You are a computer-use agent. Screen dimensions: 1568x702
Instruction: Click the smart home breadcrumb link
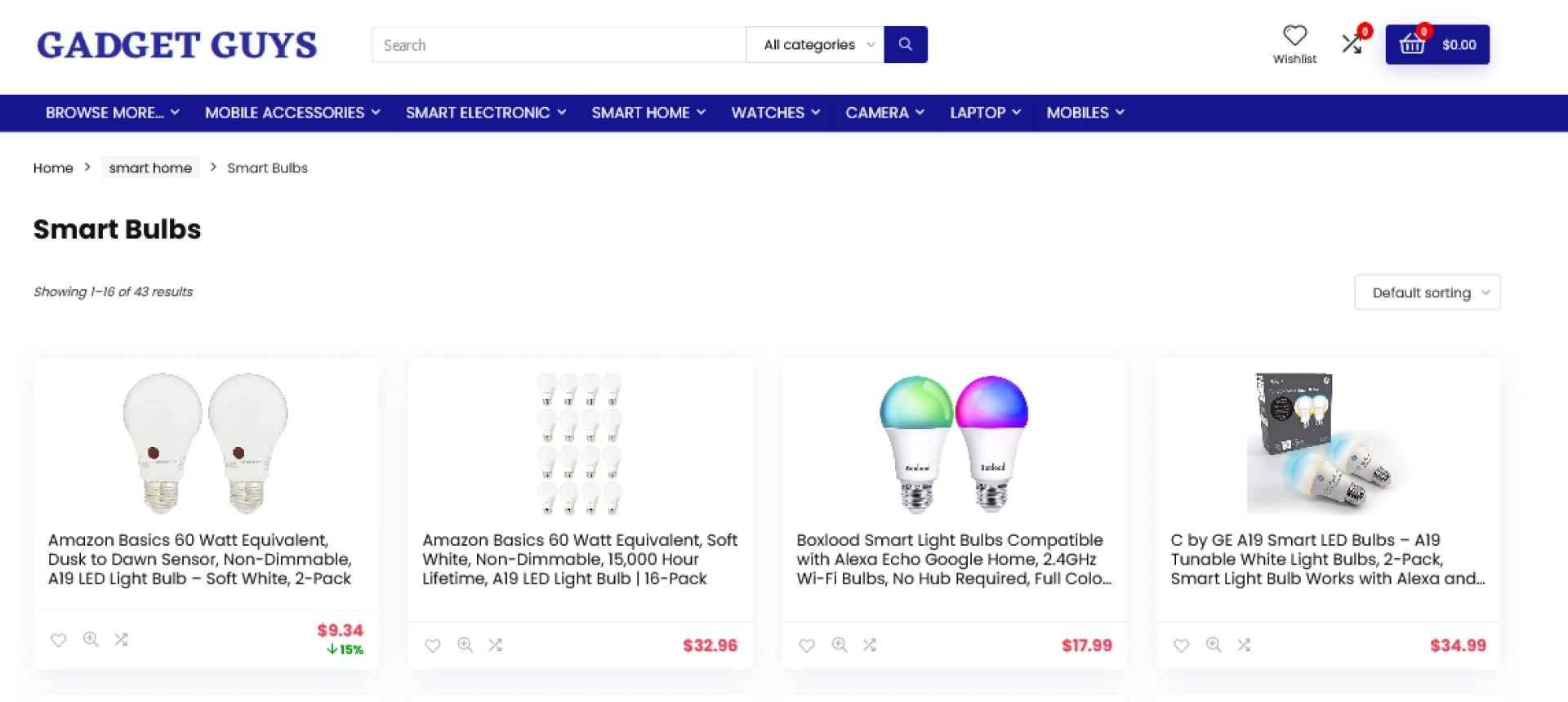(x=149, y=168)
